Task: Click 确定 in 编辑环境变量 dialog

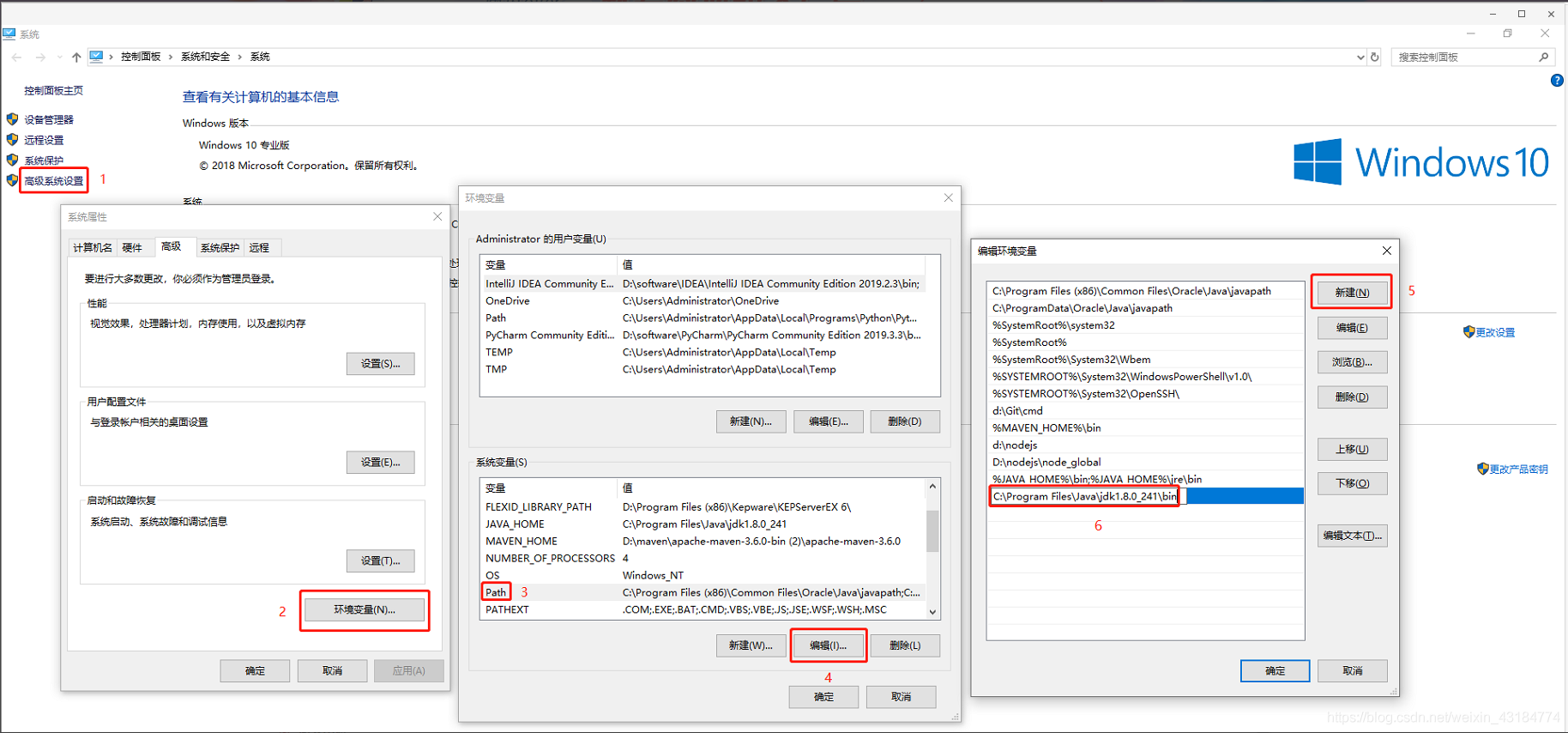Action: pos(1275,670)
